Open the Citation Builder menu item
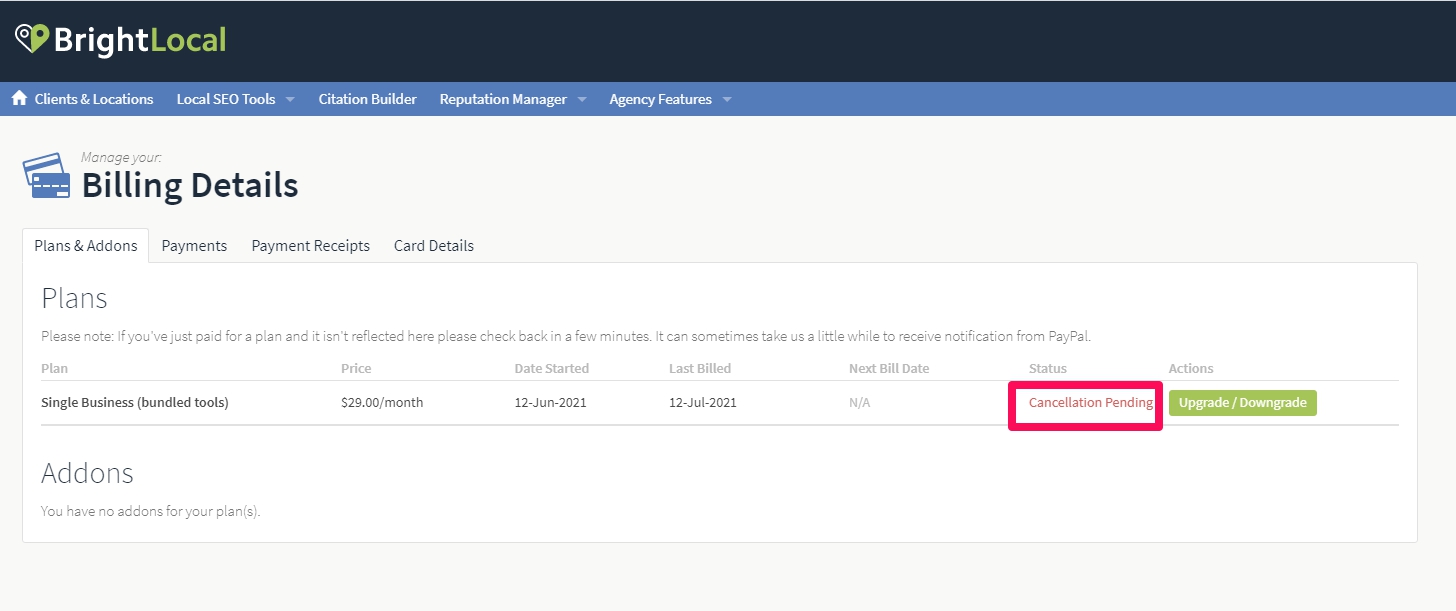 click(367, 99)
